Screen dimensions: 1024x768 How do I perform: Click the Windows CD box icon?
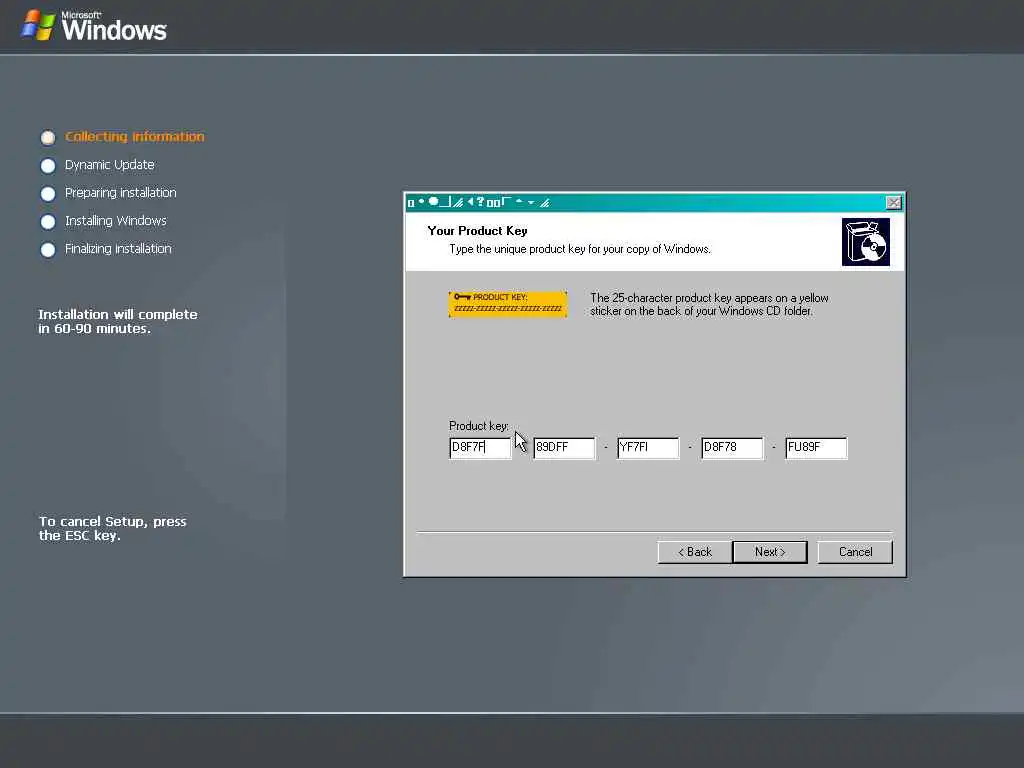(865, 242)
